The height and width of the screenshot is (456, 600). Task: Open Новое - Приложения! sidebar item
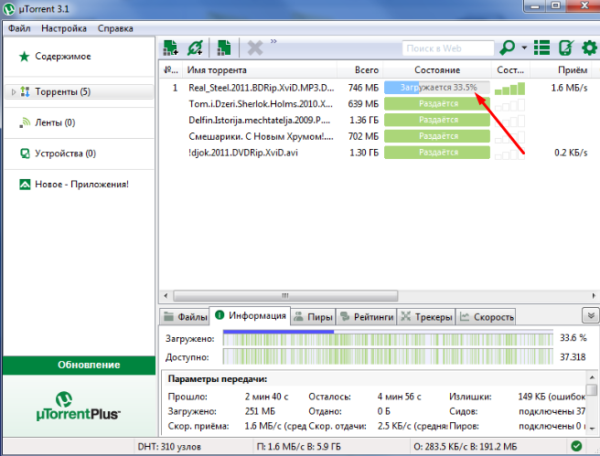click(78, 184)
